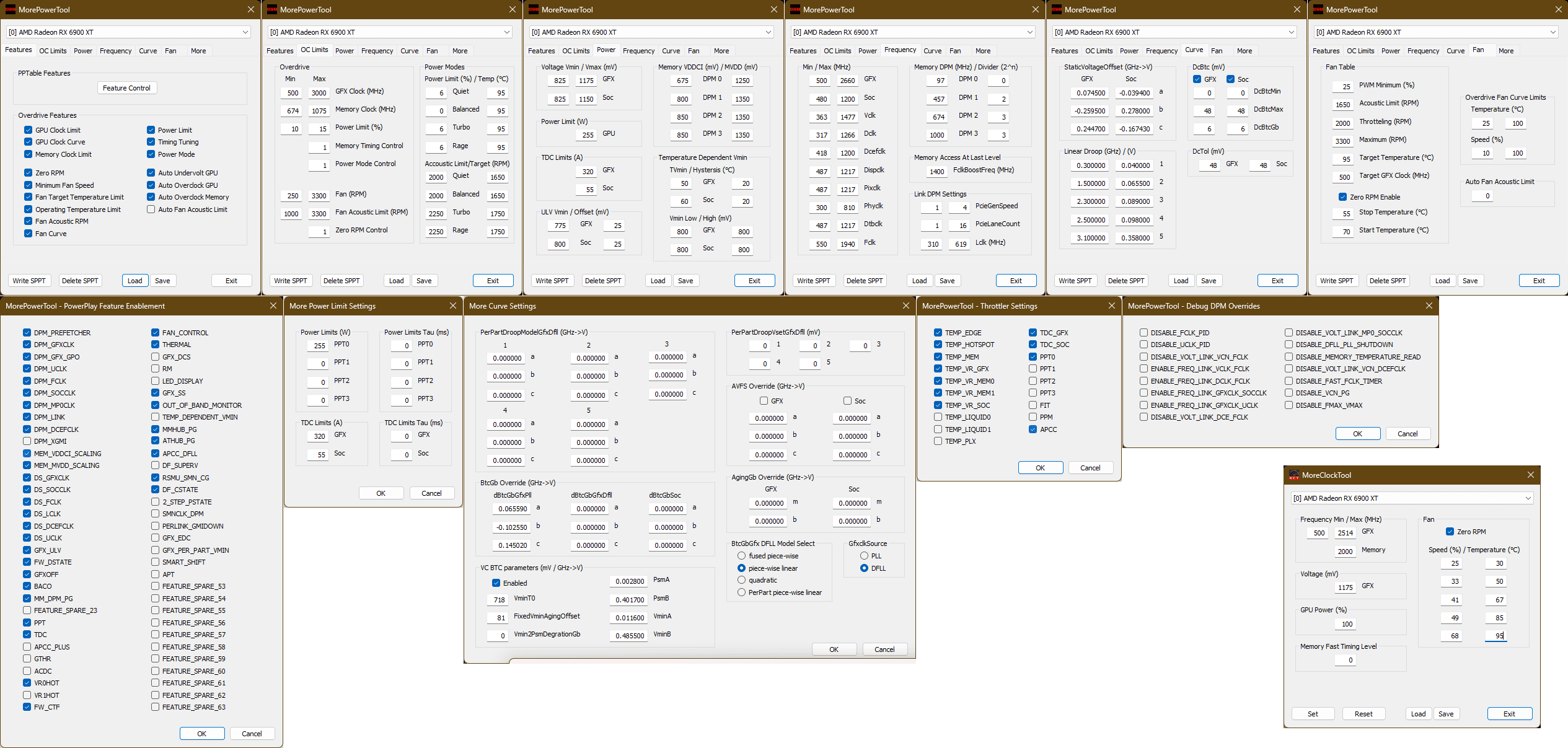Click the Stop Temperature field showing 55
1568x748 pixels.
(x=1344, y=214)
